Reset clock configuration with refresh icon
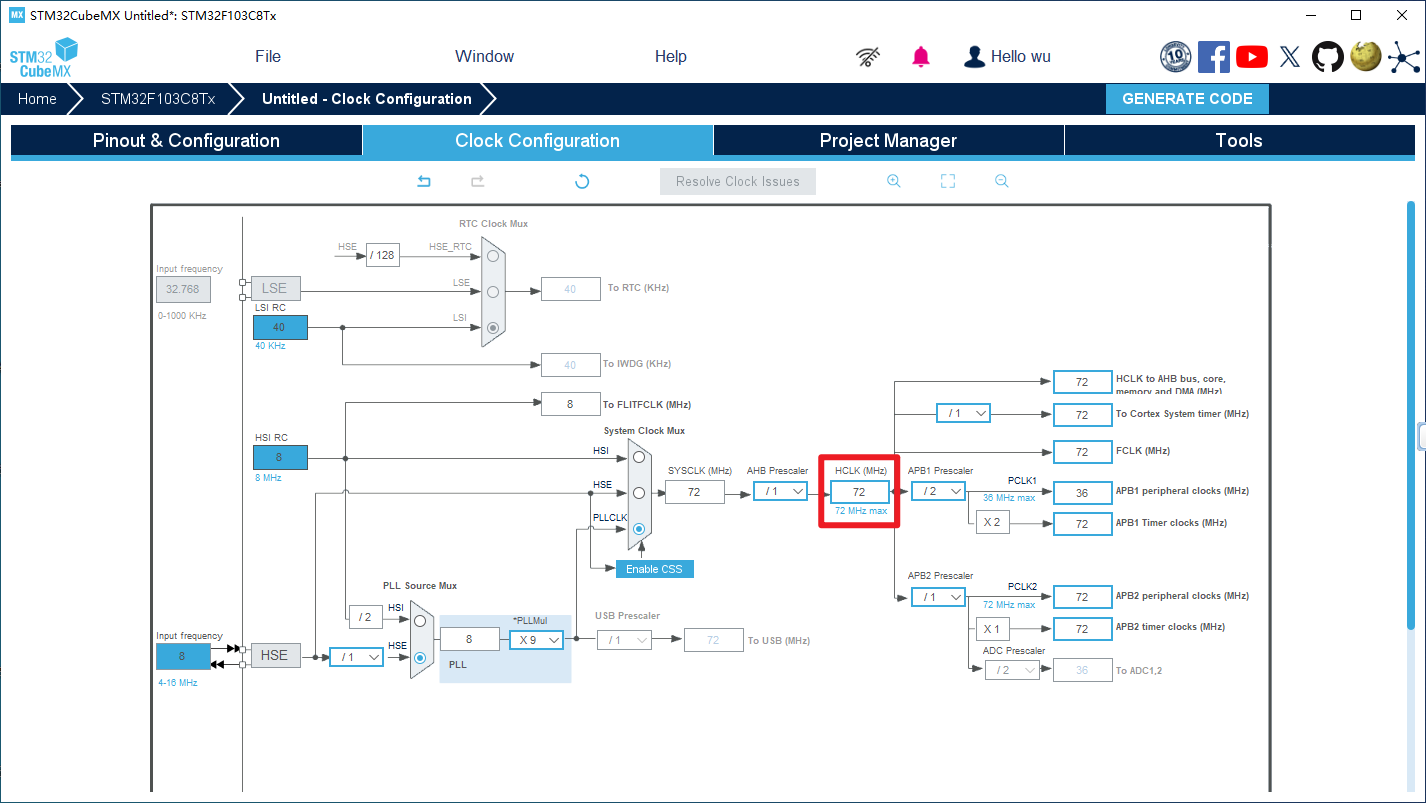Viewport: 1426px width, 803px height. [x=582, y=181]
